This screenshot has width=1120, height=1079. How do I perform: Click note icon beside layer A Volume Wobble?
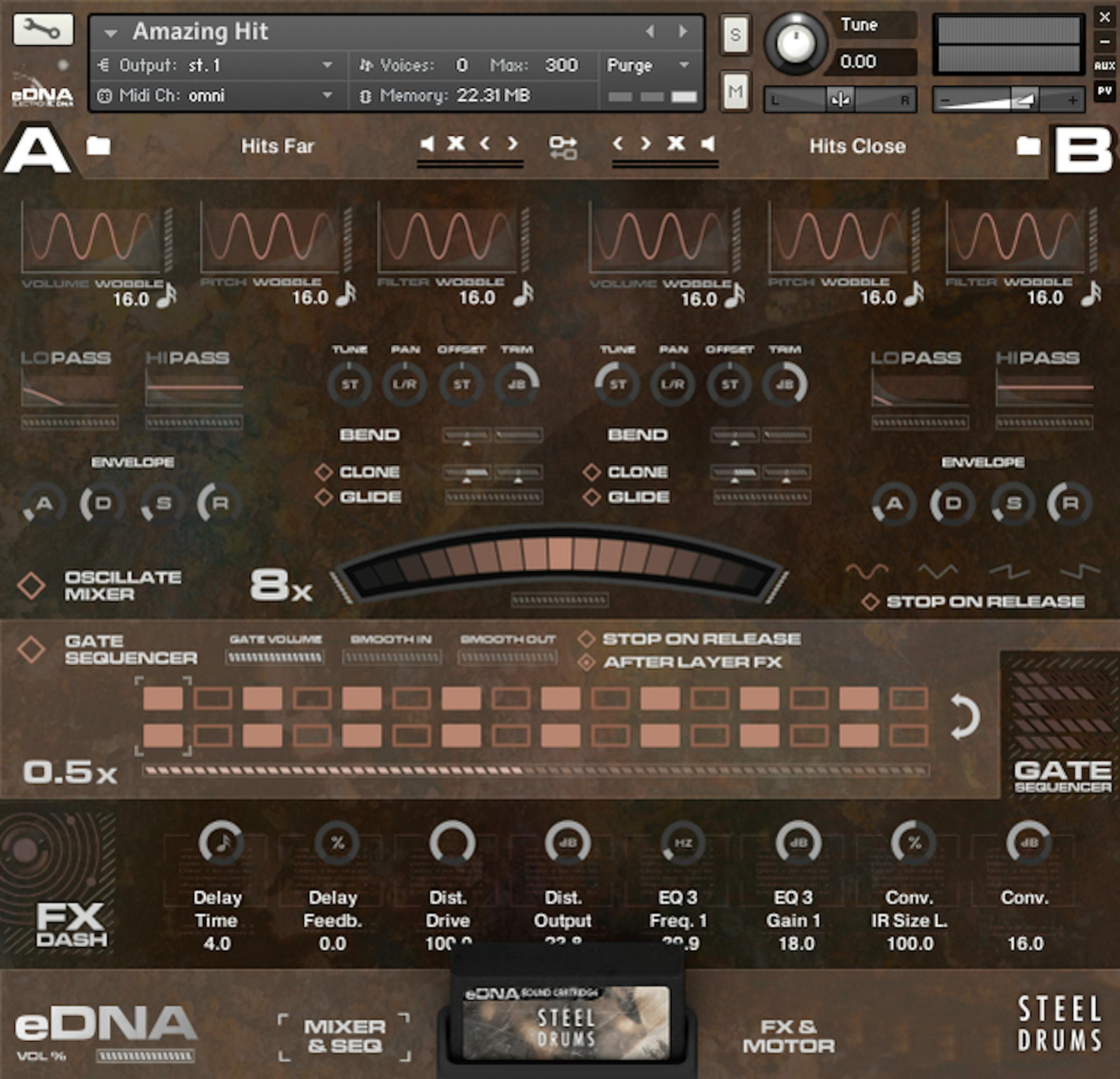[x=166, y=296]
